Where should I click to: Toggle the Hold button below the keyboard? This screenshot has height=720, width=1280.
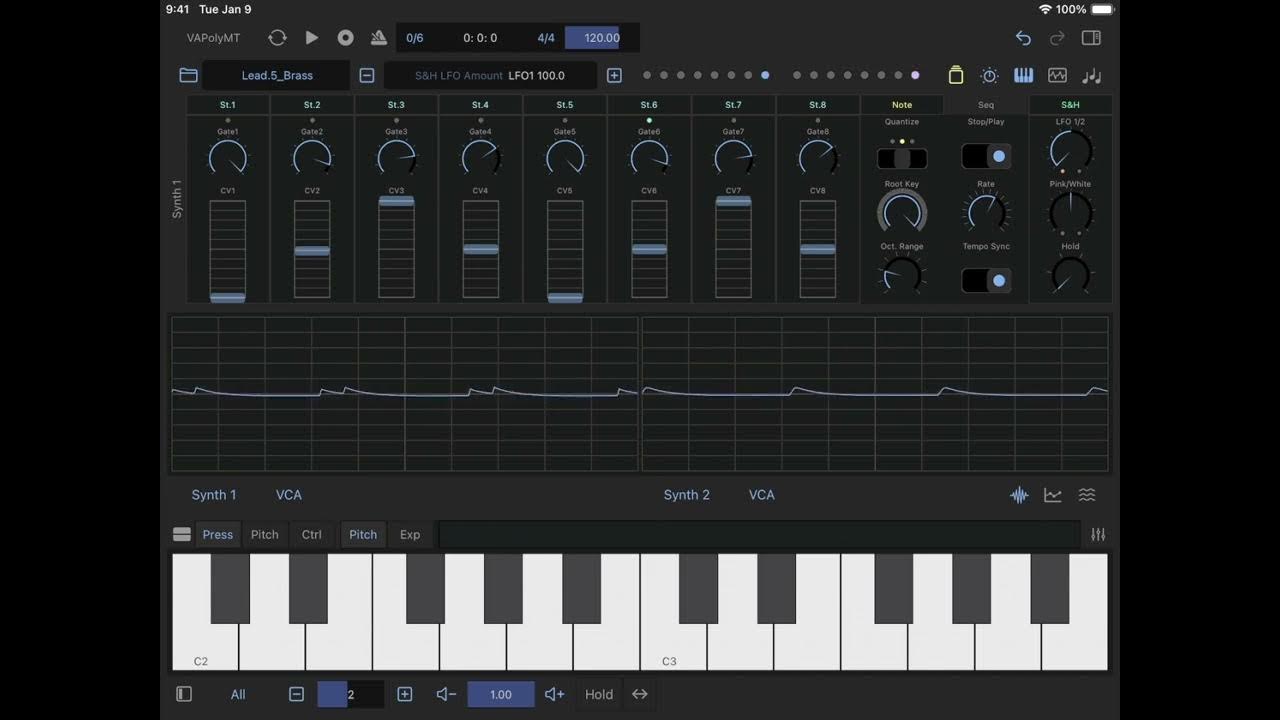[599, 694]
